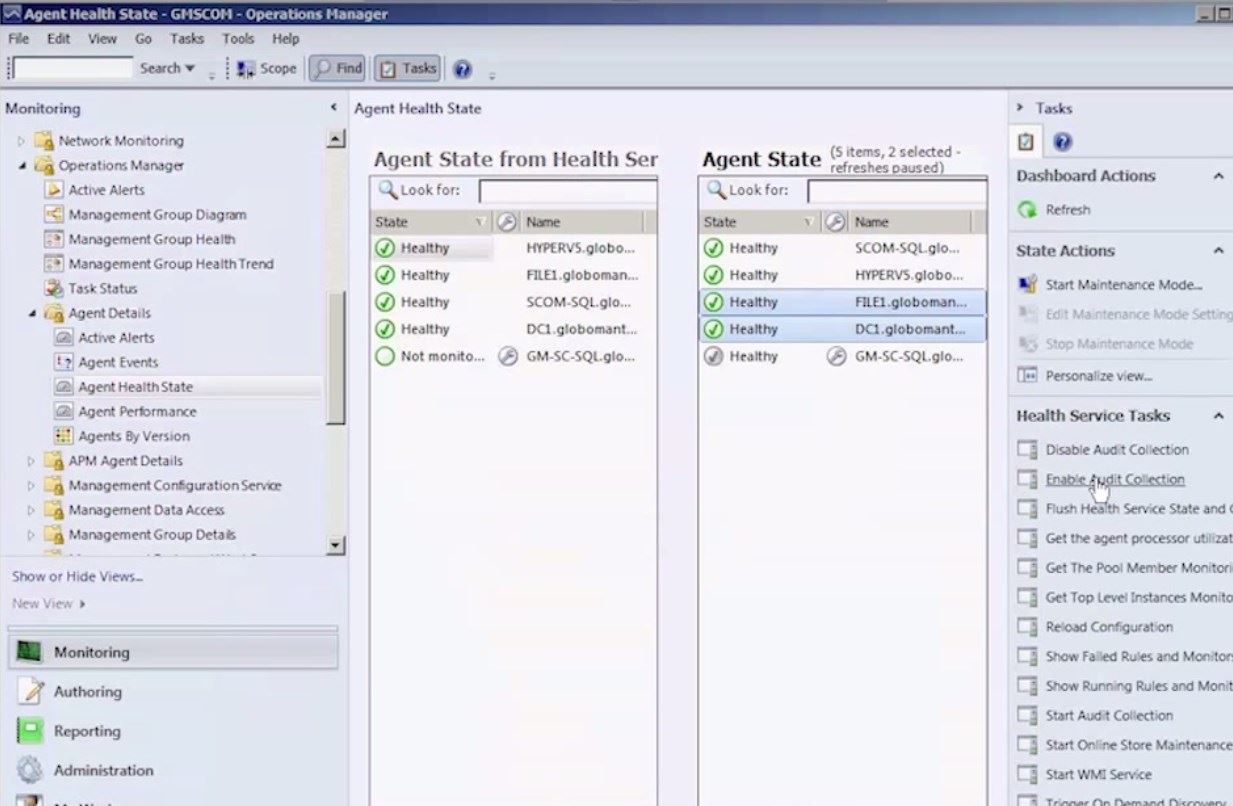The image size is (1233, 806).
Task: Click the maintenance mode column header in left table
Action: pyautogui.click(x=507, y=222)
